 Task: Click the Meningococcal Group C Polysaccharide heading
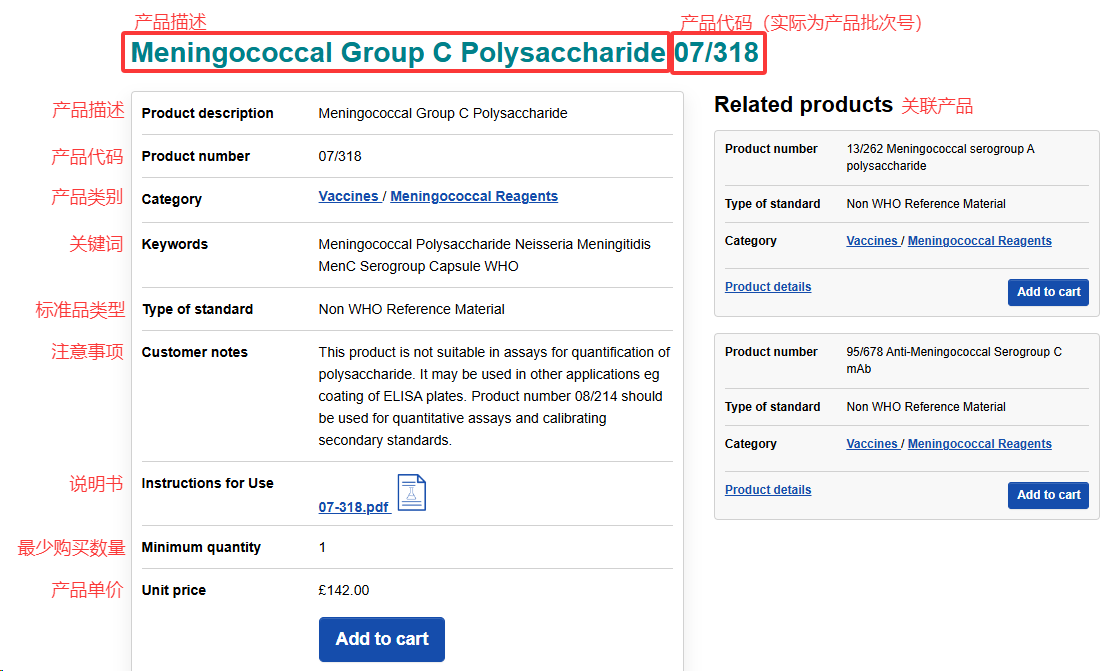click(398, 52)
